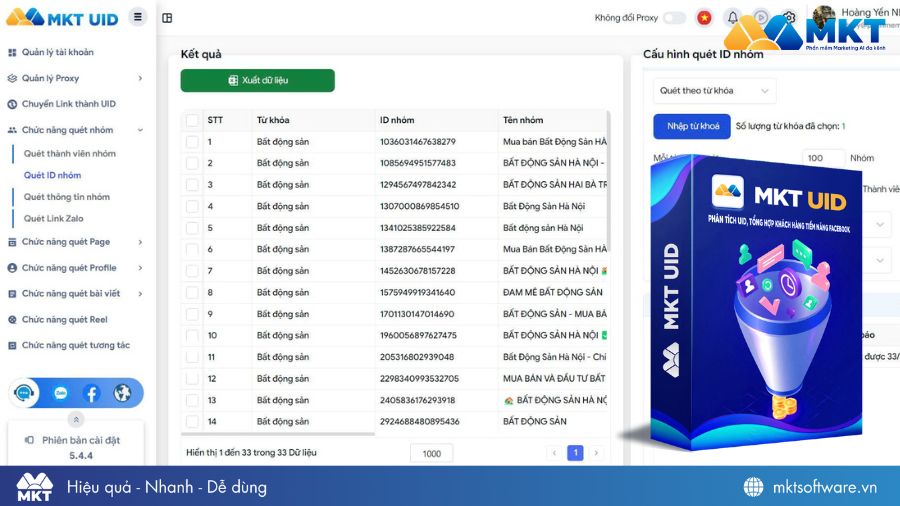900x506 pixels.
Task: Click the Vietnam flag language icon
Action: point(704,18)
